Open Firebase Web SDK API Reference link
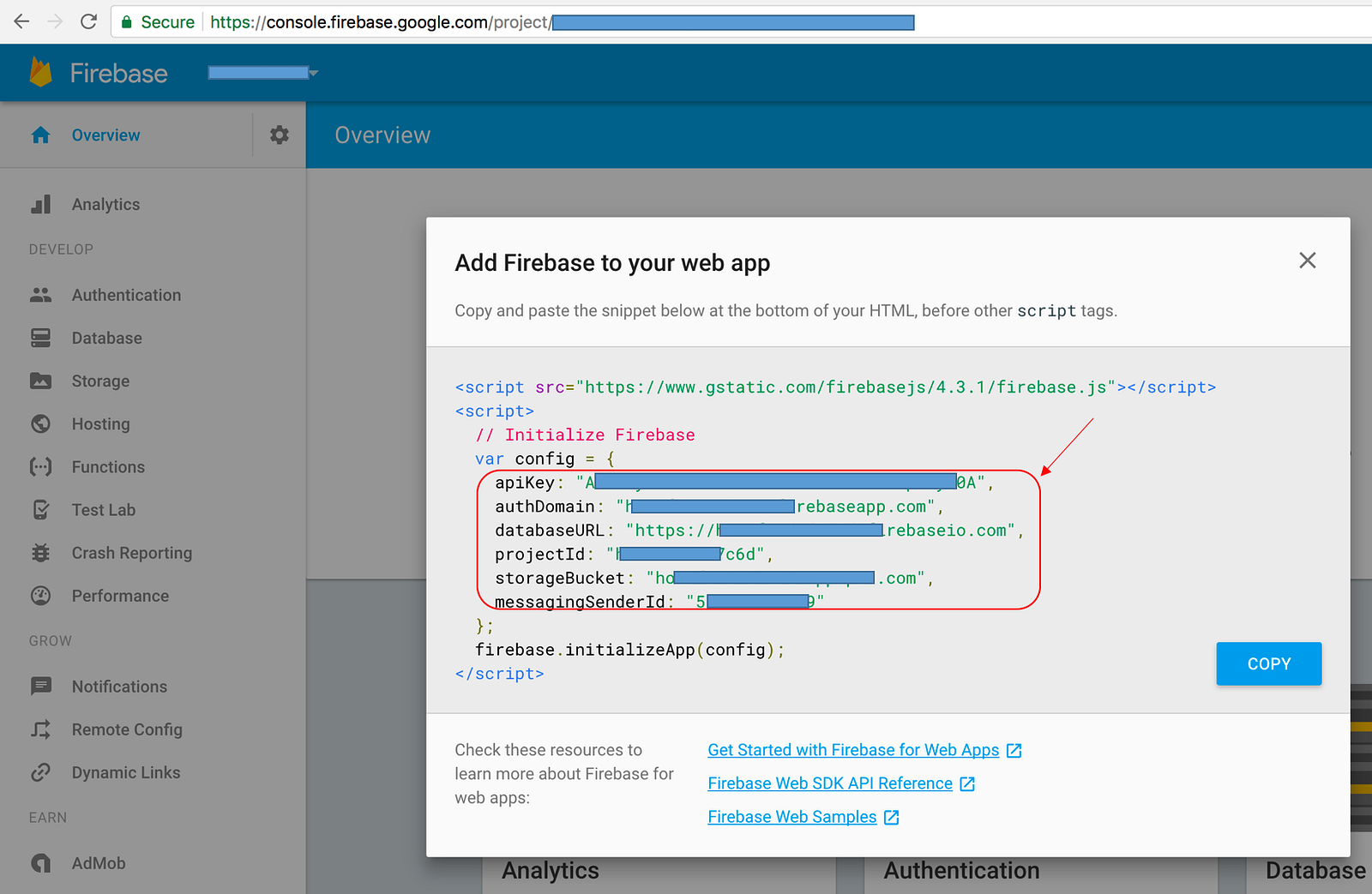The image size is (1372, 894). point(830,783)
